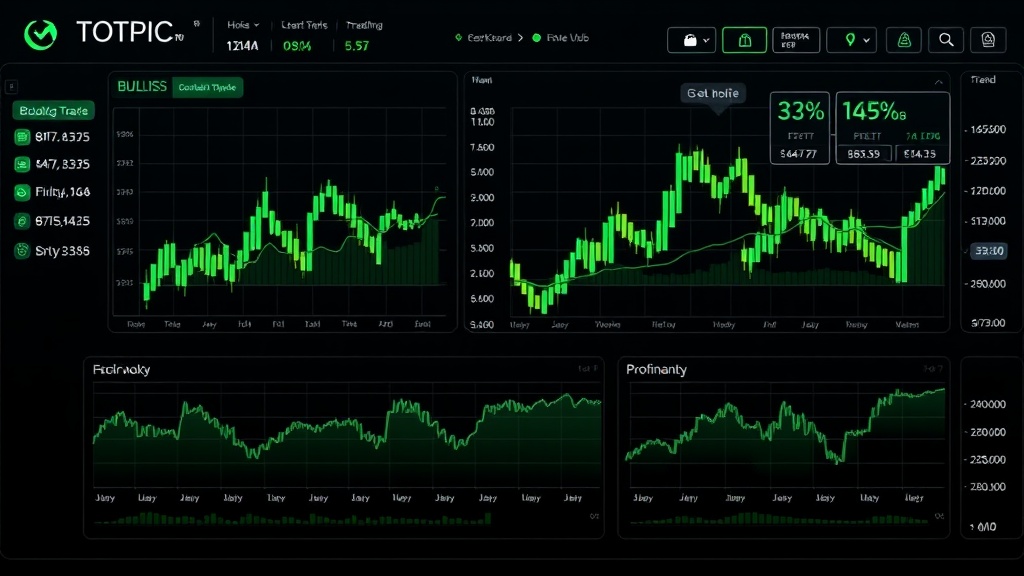The width and height of the screenshot is (1024, 576).
Task: Click the icon beside '8715,1425'
Action: tap(22, 221)
